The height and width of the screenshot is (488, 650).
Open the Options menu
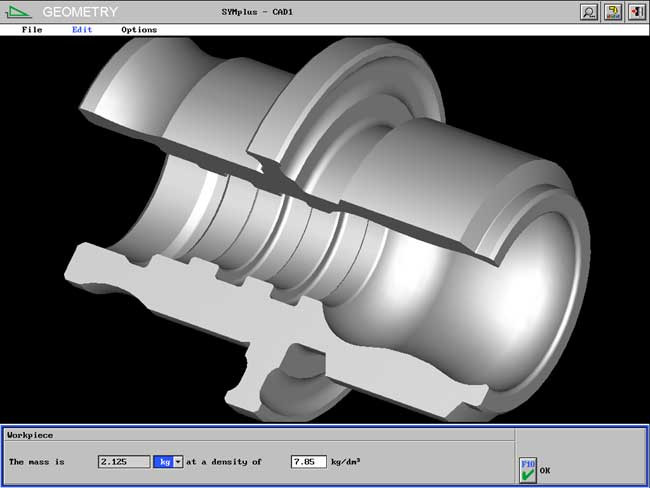(139, 30)
